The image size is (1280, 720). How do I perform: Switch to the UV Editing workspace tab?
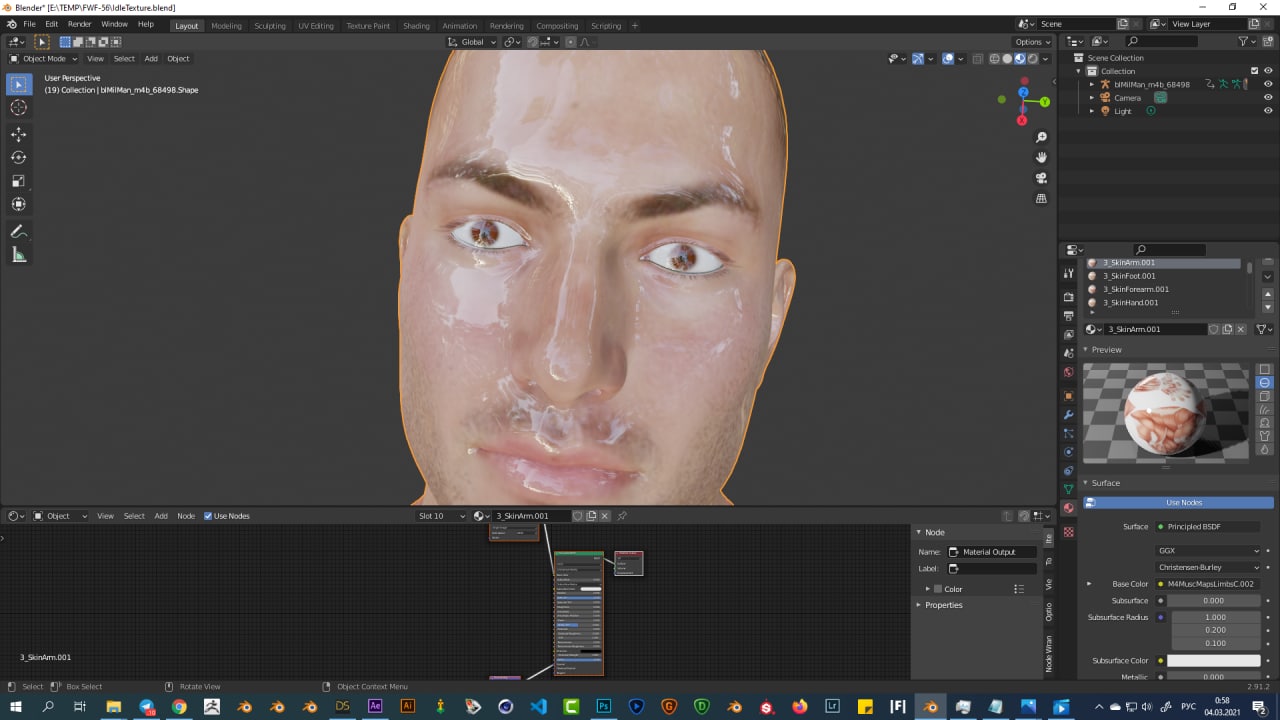tap(316, 26)
